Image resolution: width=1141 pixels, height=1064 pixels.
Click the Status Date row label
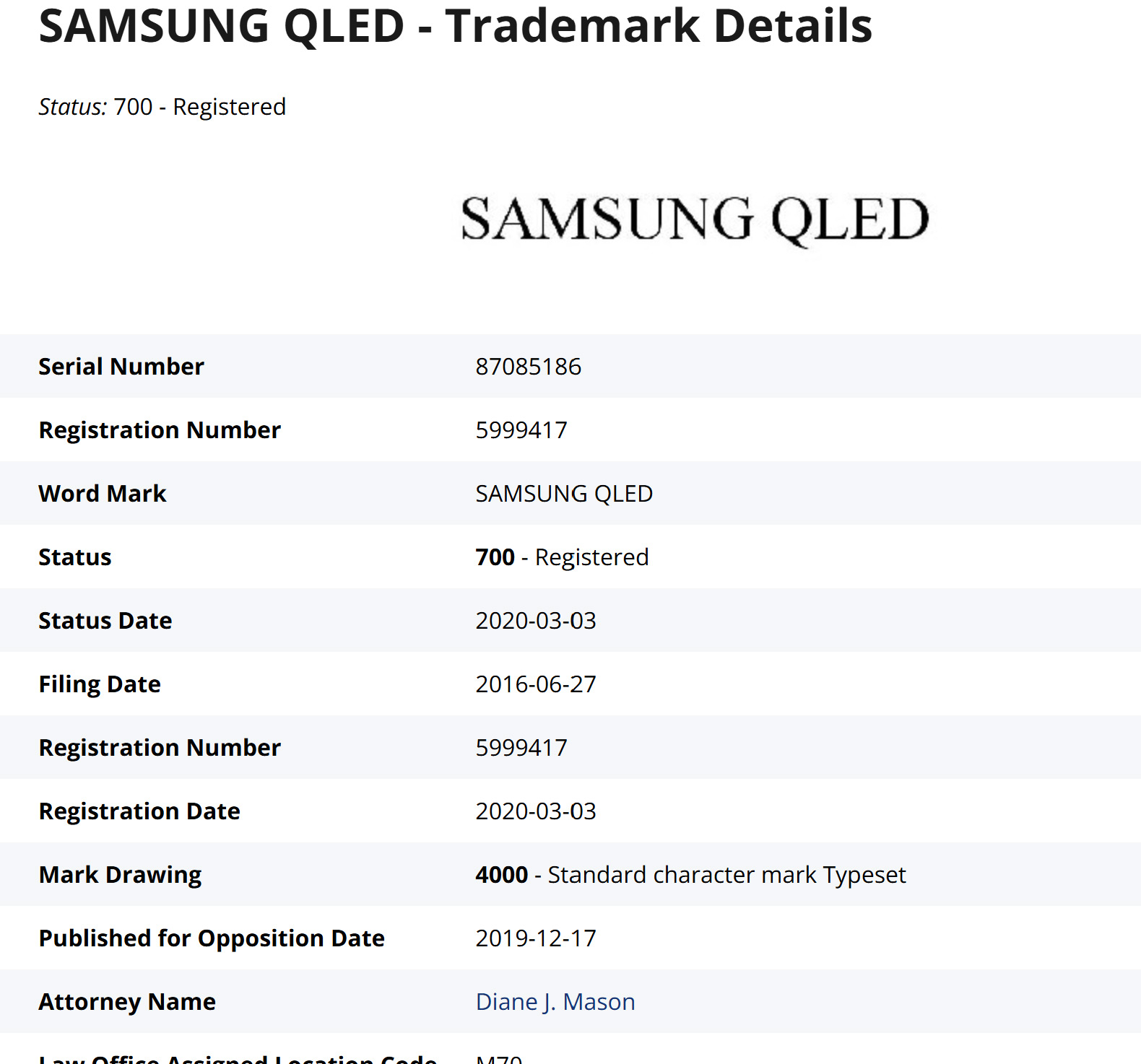(x=105, y=621)
